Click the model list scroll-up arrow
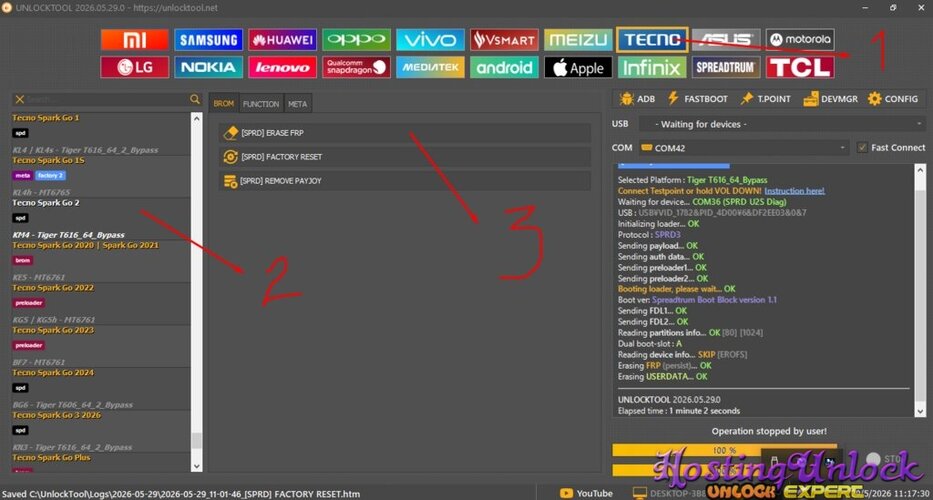 pos(197,118)
